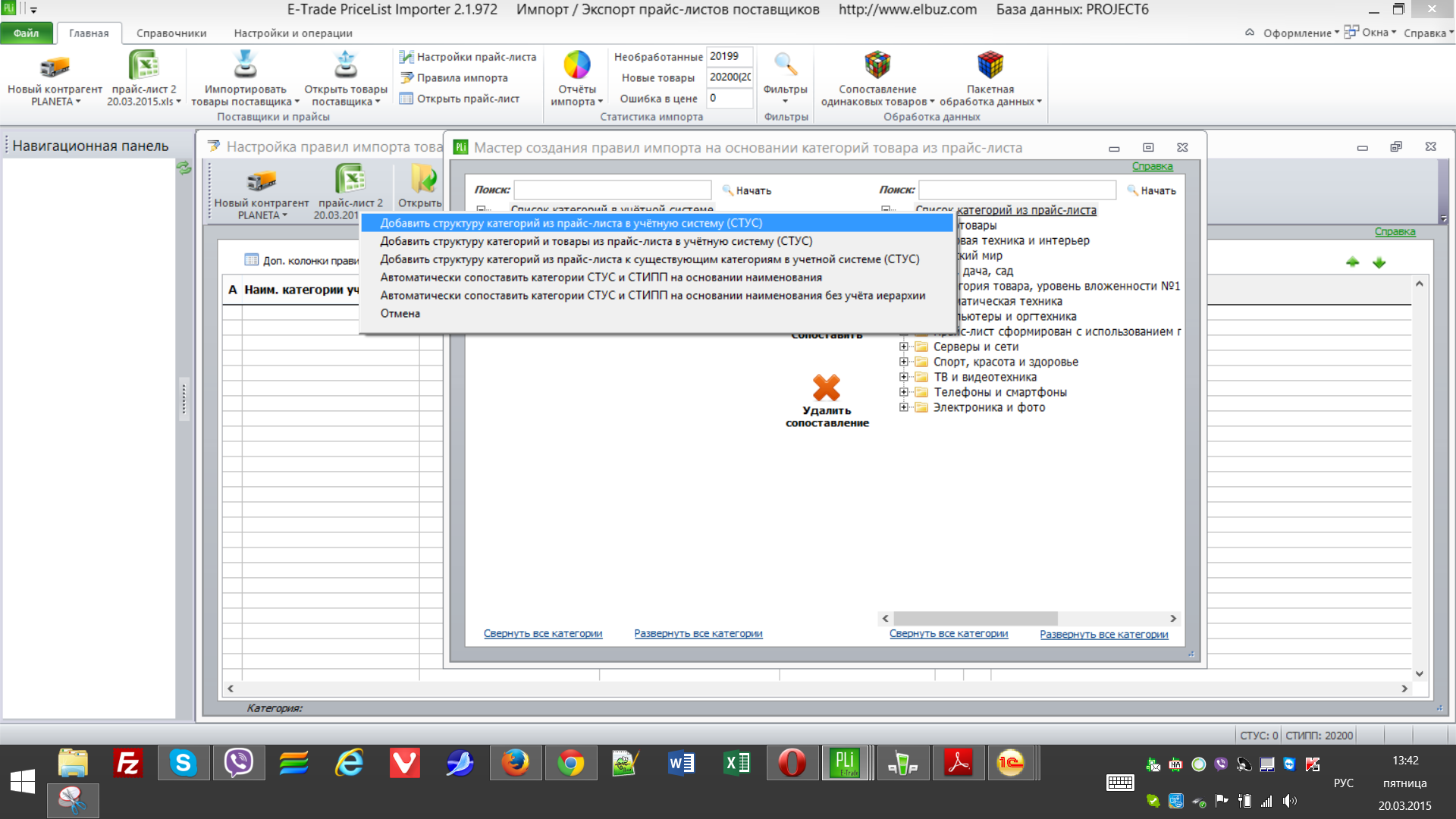Click Начать next to the price-list categories search
The image size is (1456, 819).
pyautogui.click(x=1152, y=190)
